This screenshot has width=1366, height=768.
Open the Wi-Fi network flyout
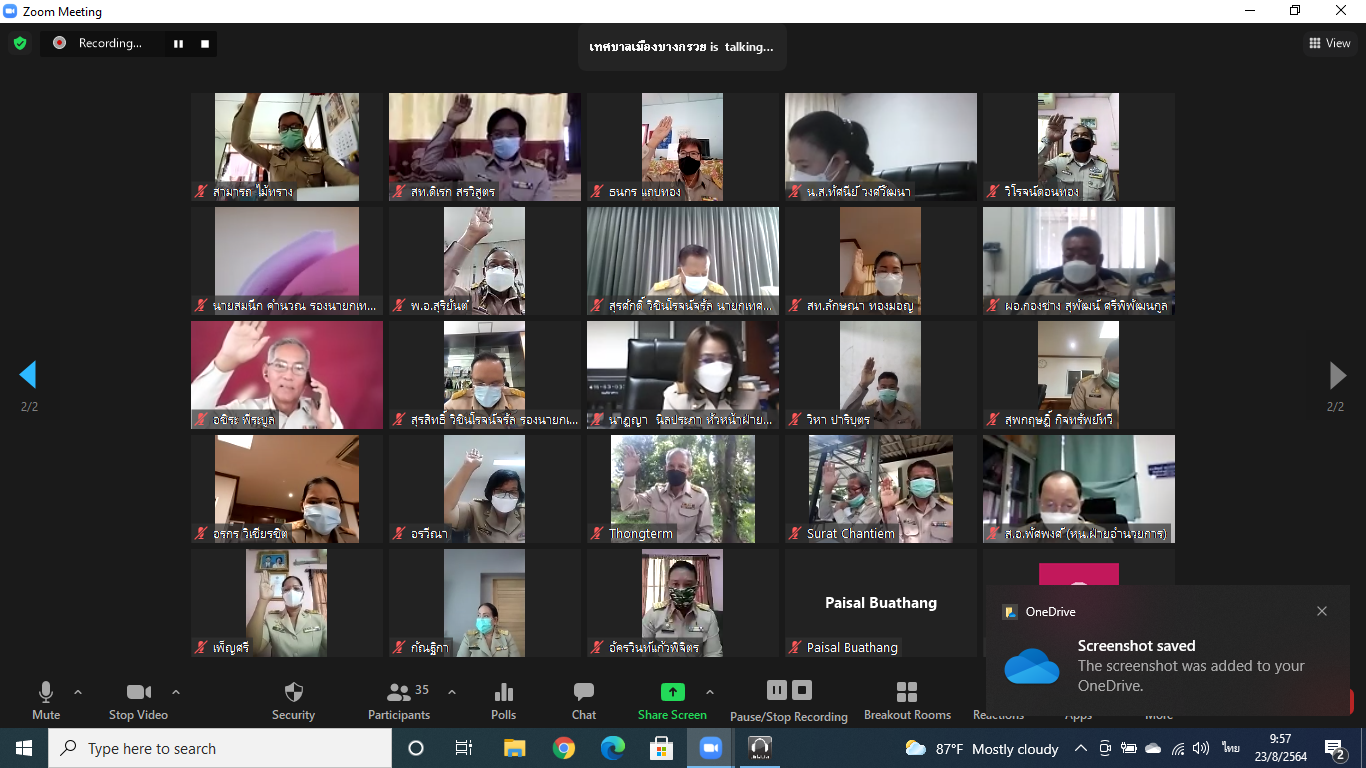[1177, 748]
